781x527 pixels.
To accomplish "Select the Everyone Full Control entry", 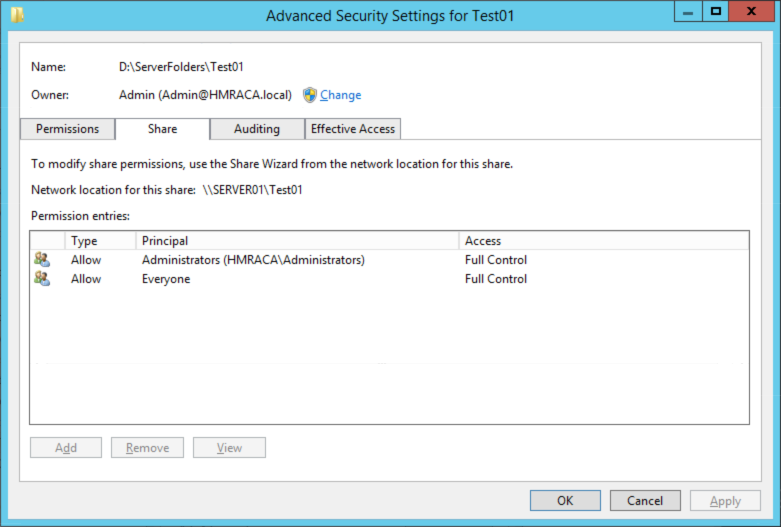I will pyautogui.click(x=390, y=278).
